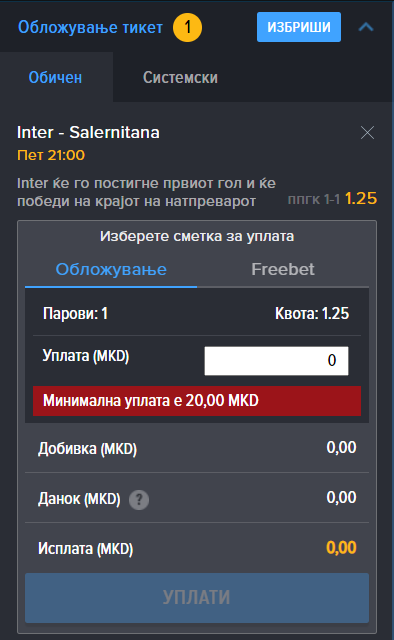The height and width of the screenshot is (640, 394).
Task: Click the Обложување тикет header title
Action: pyautogui.click(x=90, y=27)
